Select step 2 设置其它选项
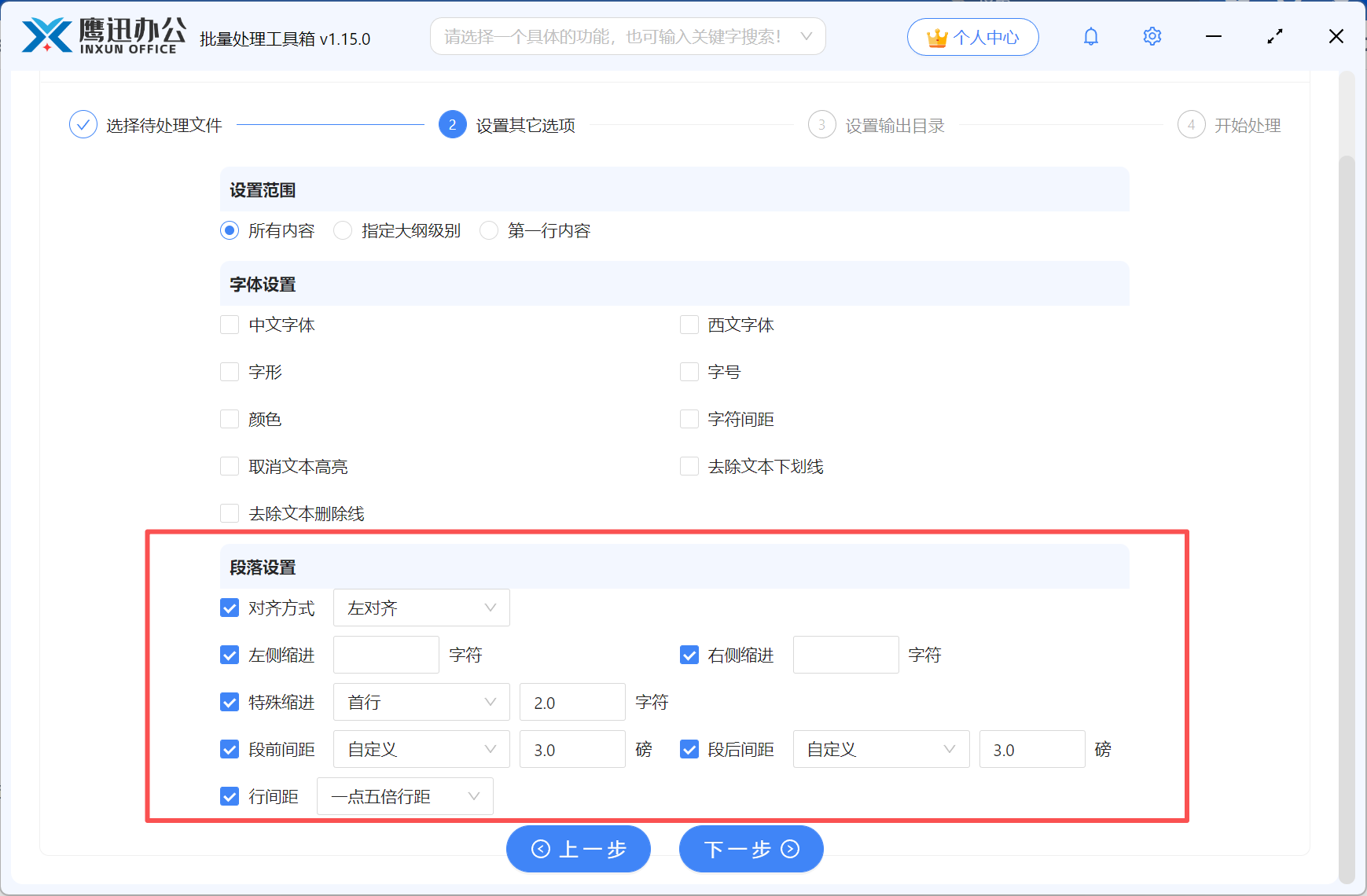This screenshot has height=896, width=1367. [x=507, y=125]
